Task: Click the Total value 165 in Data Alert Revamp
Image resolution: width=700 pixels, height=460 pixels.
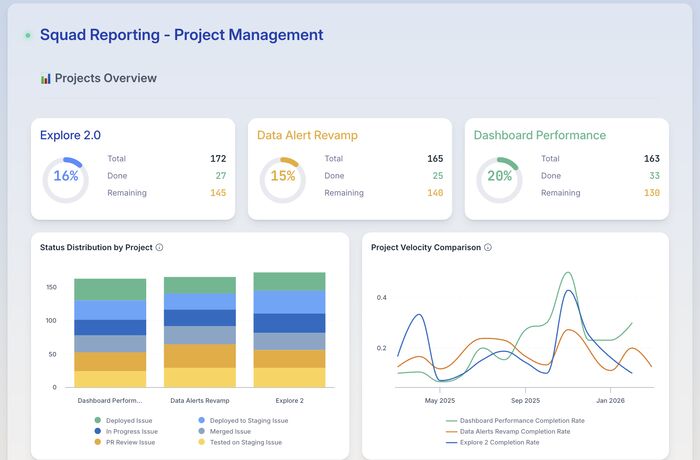Action: tap(435, 159)
